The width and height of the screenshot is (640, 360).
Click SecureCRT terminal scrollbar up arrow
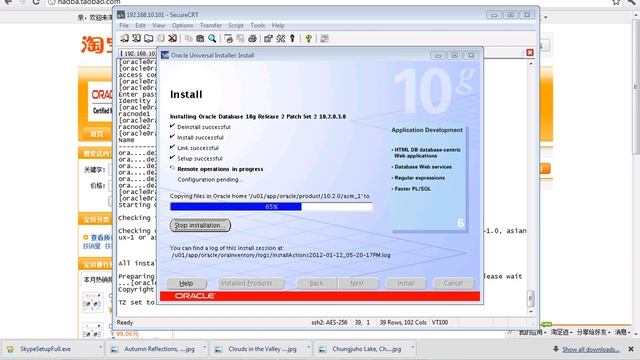[531, 64]
